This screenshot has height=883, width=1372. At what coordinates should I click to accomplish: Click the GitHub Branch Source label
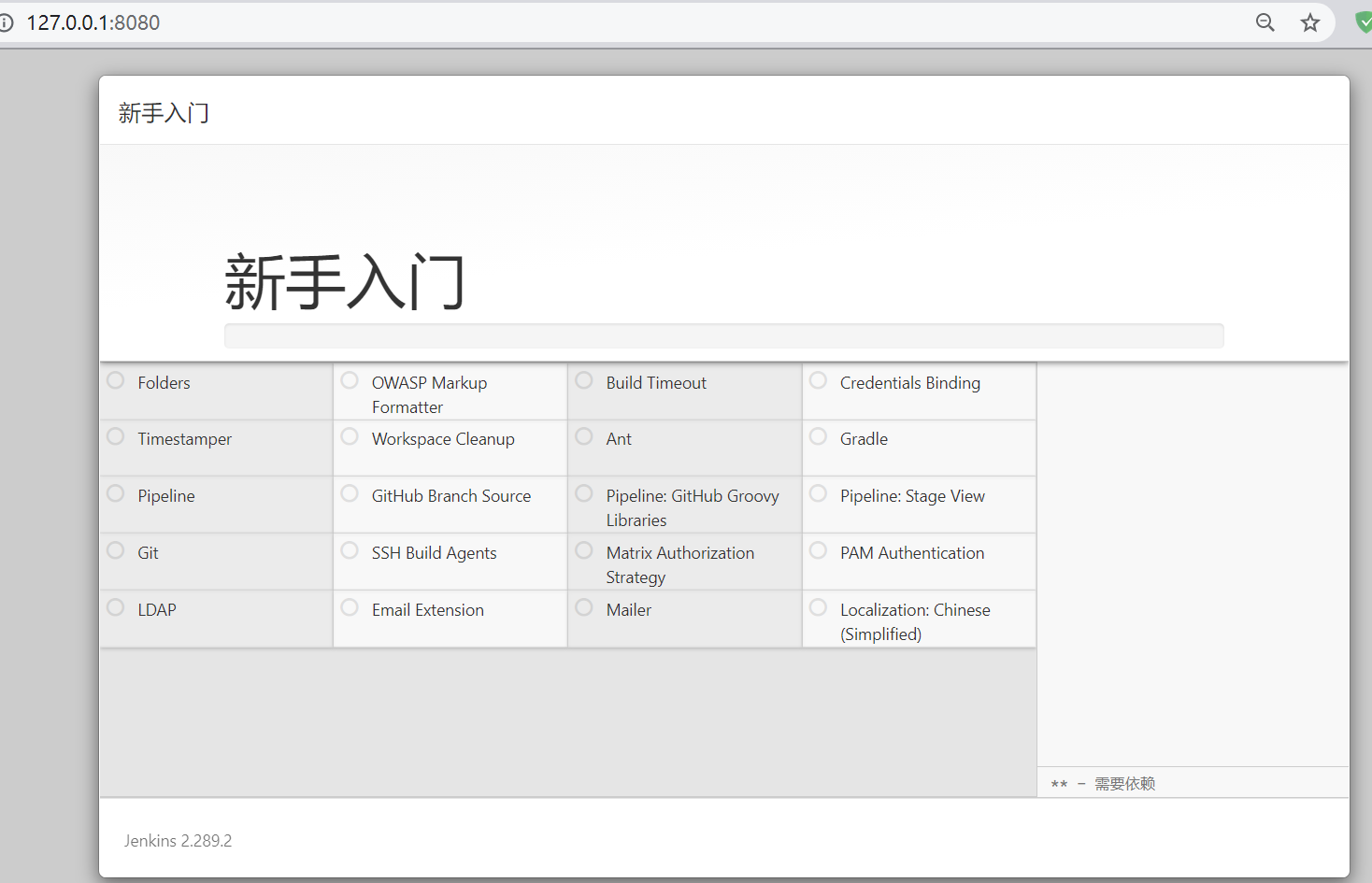point(451,496)
